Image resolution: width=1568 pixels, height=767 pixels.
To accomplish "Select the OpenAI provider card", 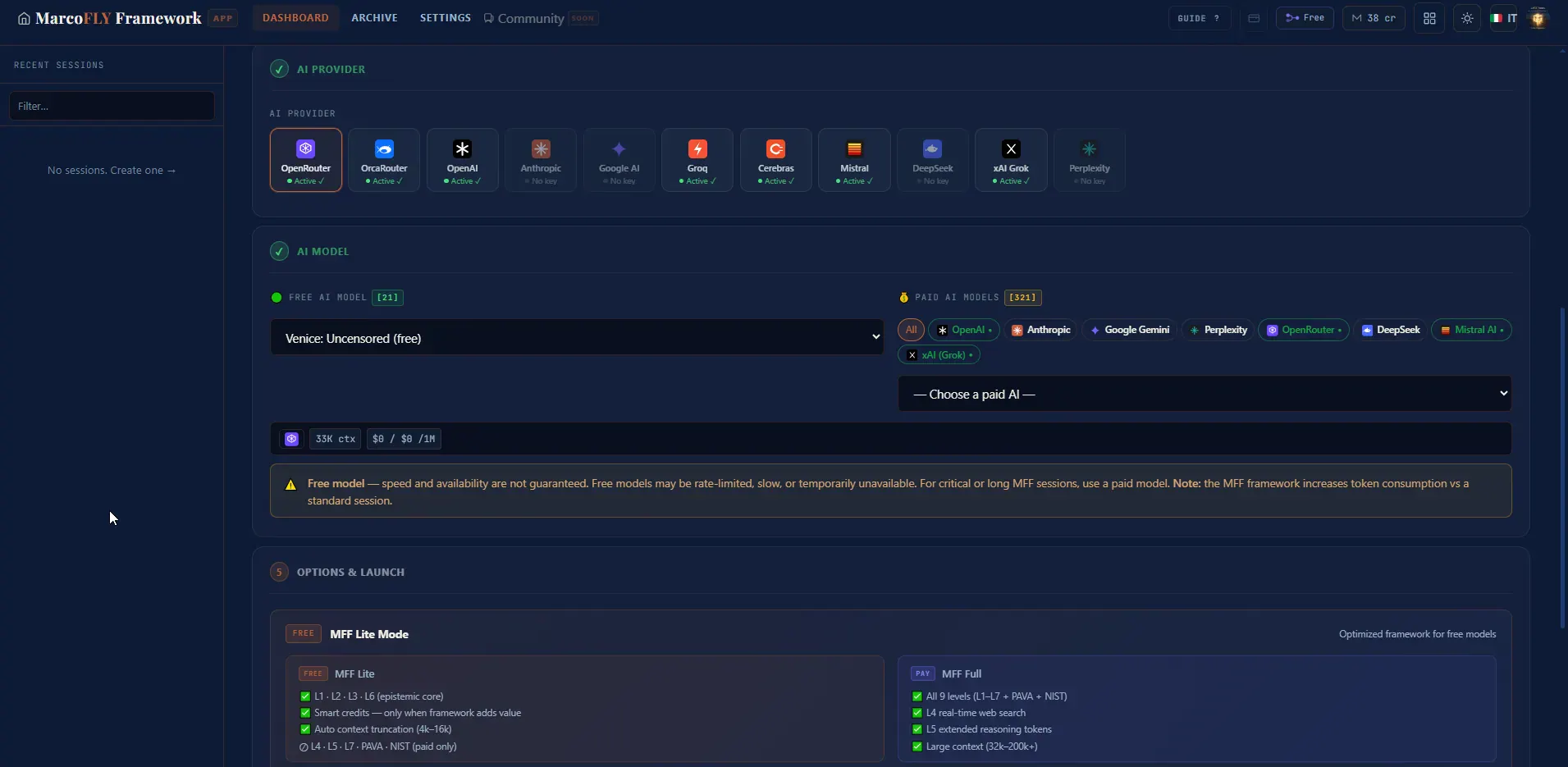I will [463, 160].
